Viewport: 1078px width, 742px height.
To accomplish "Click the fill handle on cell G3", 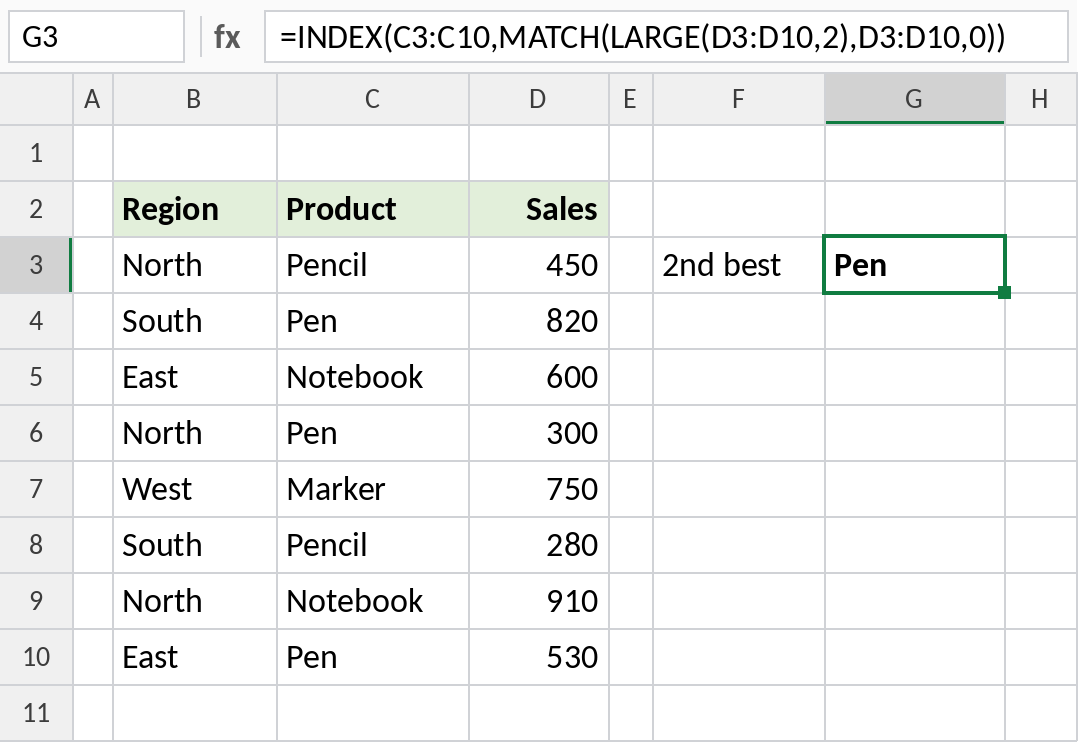I will coord(1004,293).
